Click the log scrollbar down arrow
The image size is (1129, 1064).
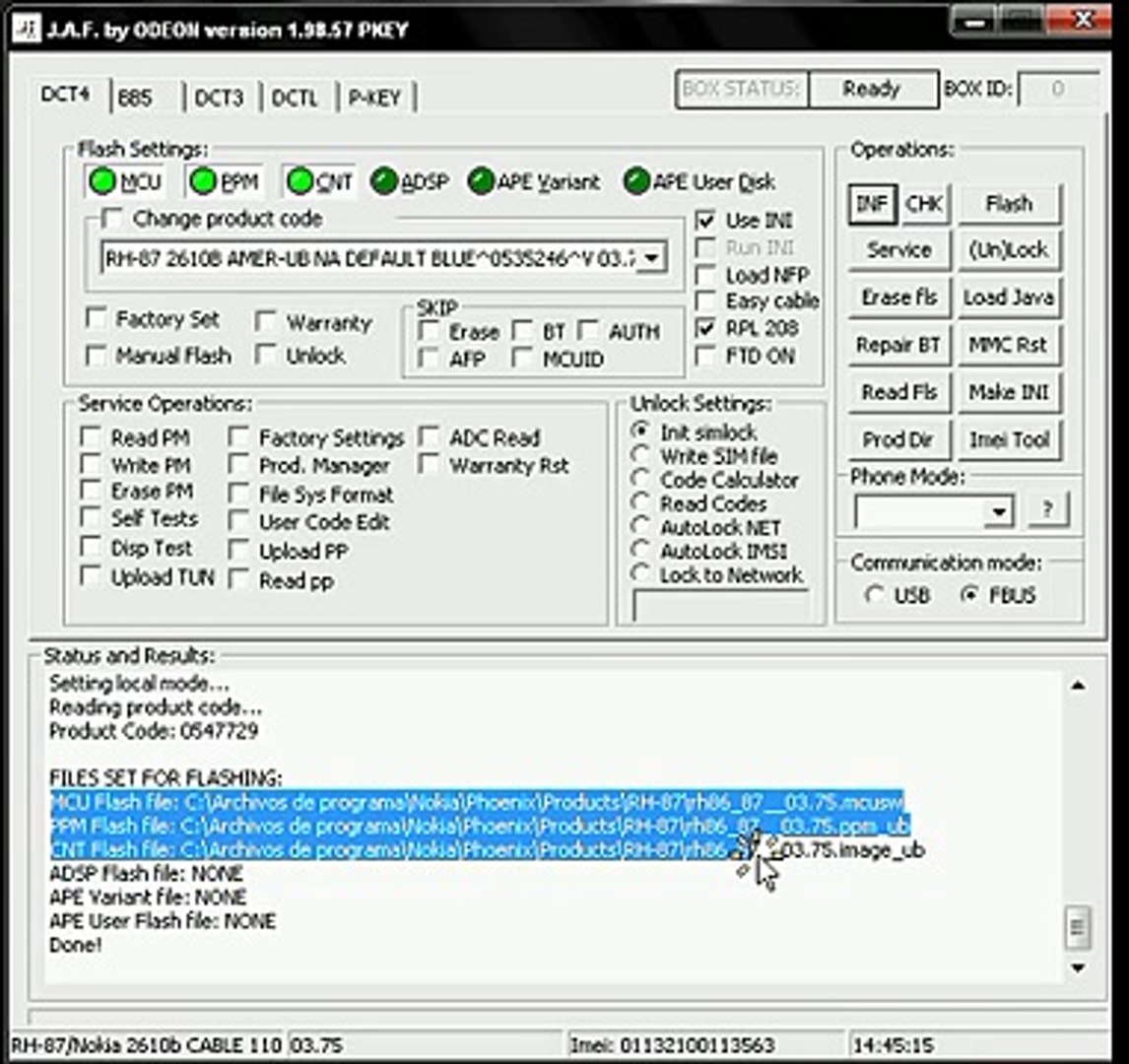tap(1077, 967)
